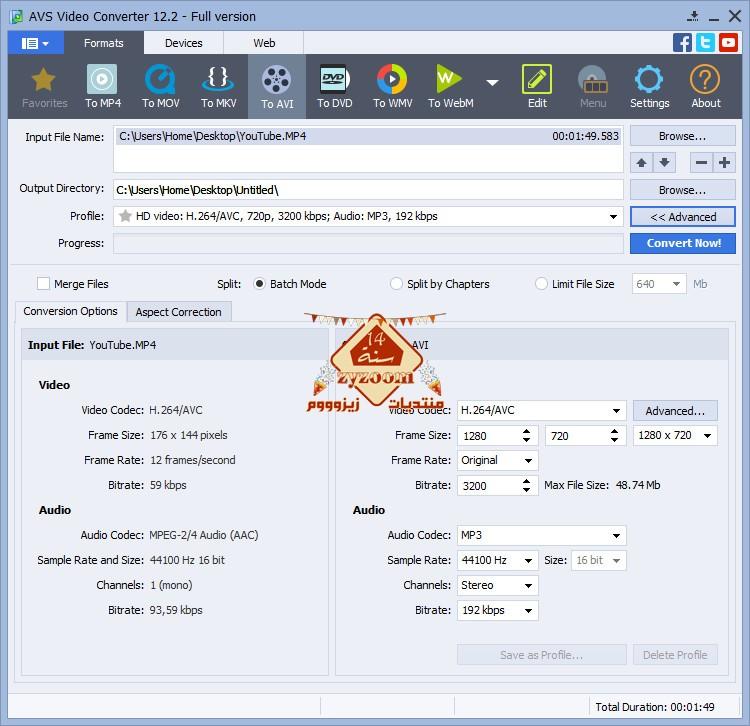Screen dimensions: 750x726
Task: Select the To AVI format icon
Action: coord(276,87)
